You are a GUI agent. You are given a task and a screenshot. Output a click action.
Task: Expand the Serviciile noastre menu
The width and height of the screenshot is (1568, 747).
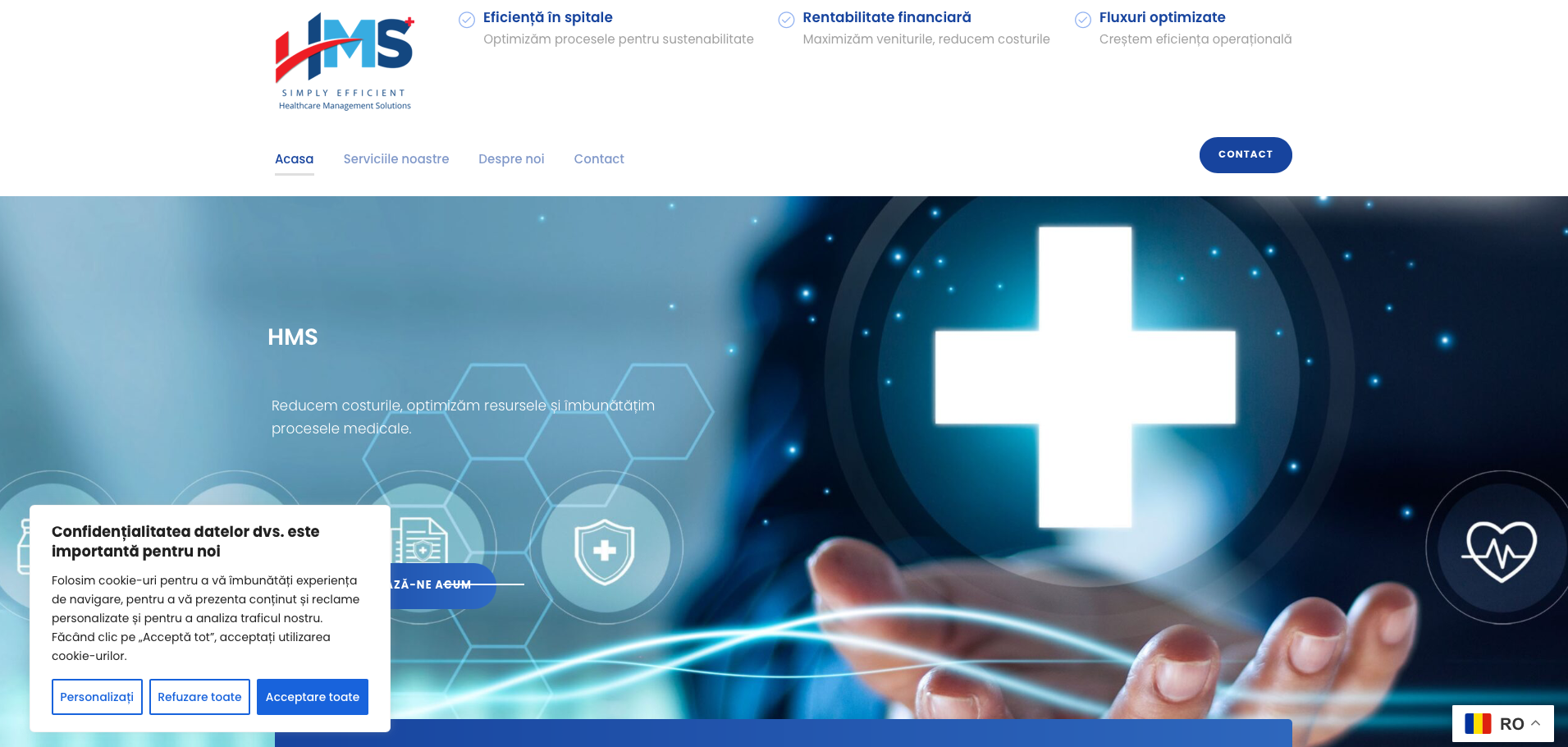tap(395, 158)
